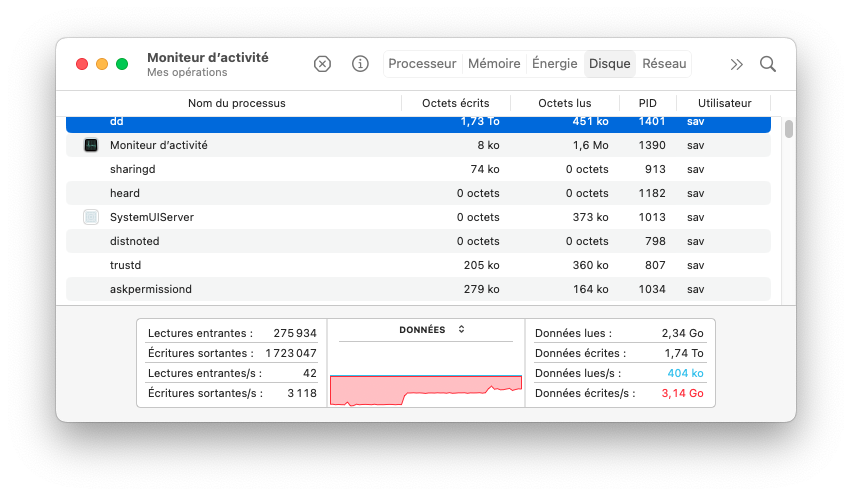Viewport: 852px width, 496px height.
Task: Sort by Nom du processus column
Action: click(236, 103)
